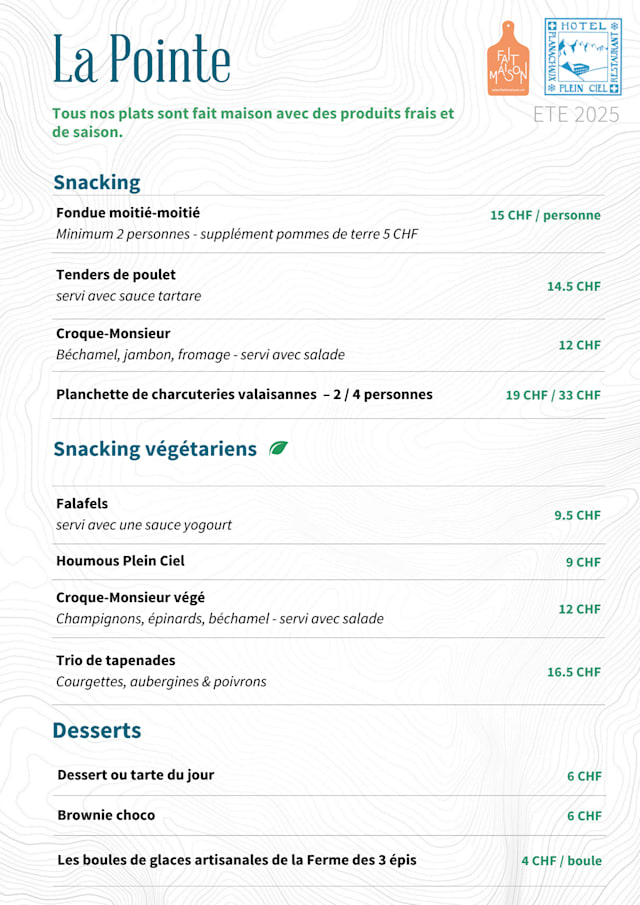Click the Tenders de poulet item

[116, 275]
